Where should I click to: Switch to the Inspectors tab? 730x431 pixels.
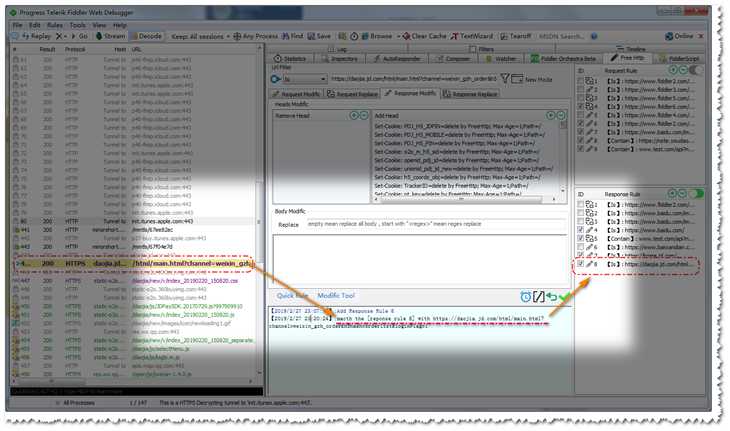(x=340, y=59)
